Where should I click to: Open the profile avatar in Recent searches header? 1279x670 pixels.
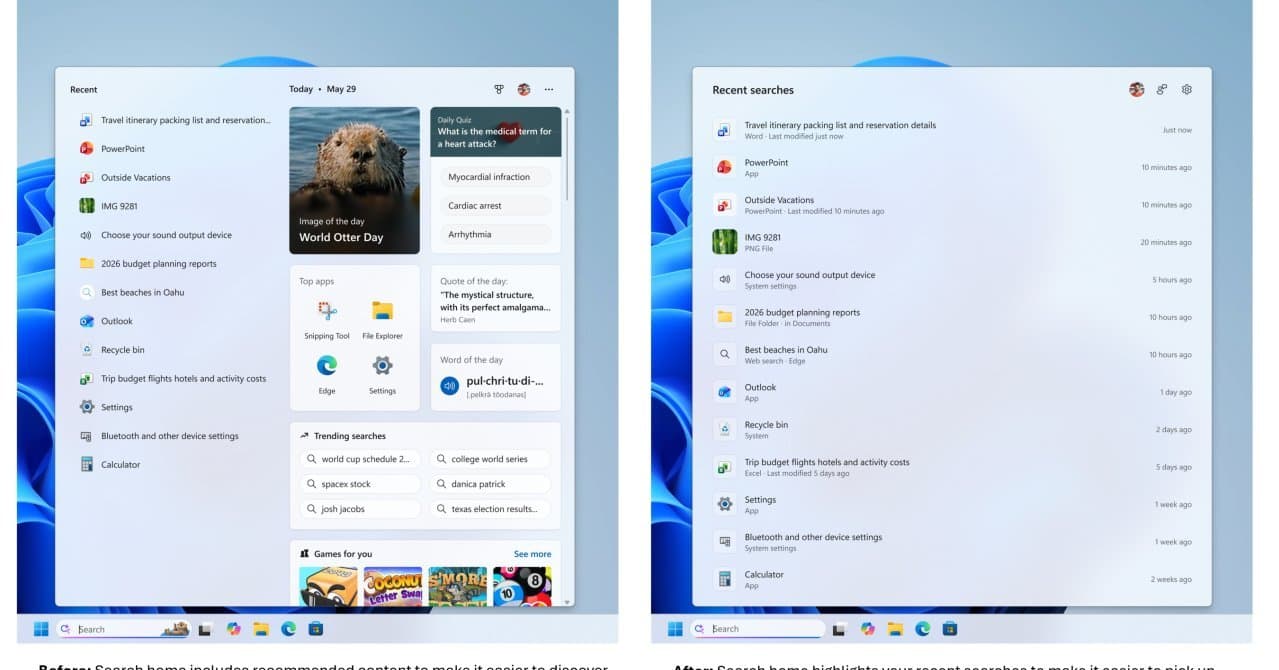click(1136, 89)
